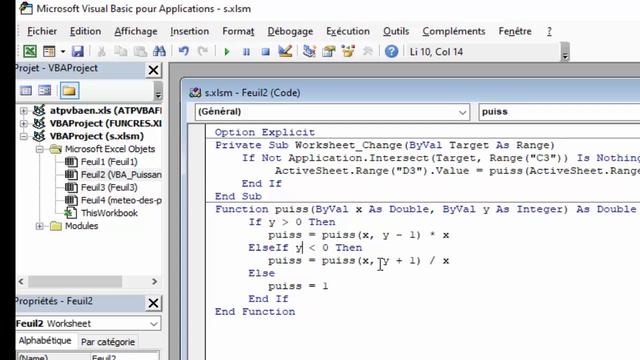This screenshot has height=360, width=640.
Task: Select atpvbaen.xls (ATPVBAEN) project
Action: pyautogui.click(x=106, y=111)
